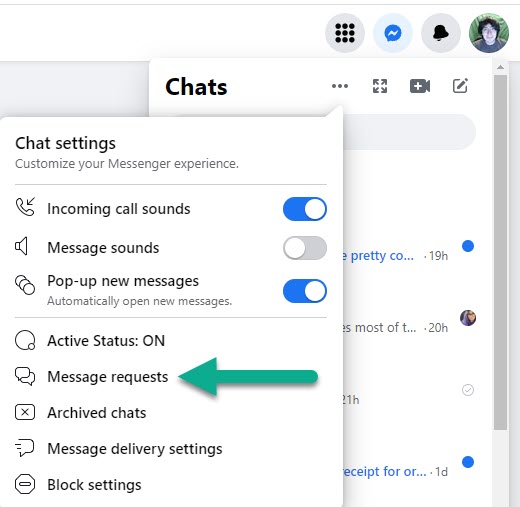This screenshot has height=507, width=520.
Task: Click the seen avatar on the 20h chat
Action: point(468,318)
